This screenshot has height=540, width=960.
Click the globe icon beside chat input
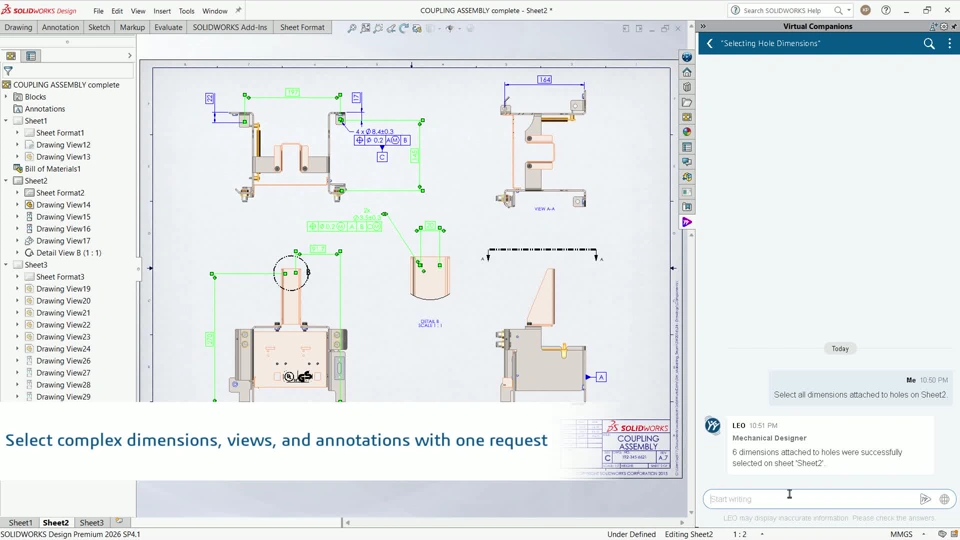tap(945, 499)
